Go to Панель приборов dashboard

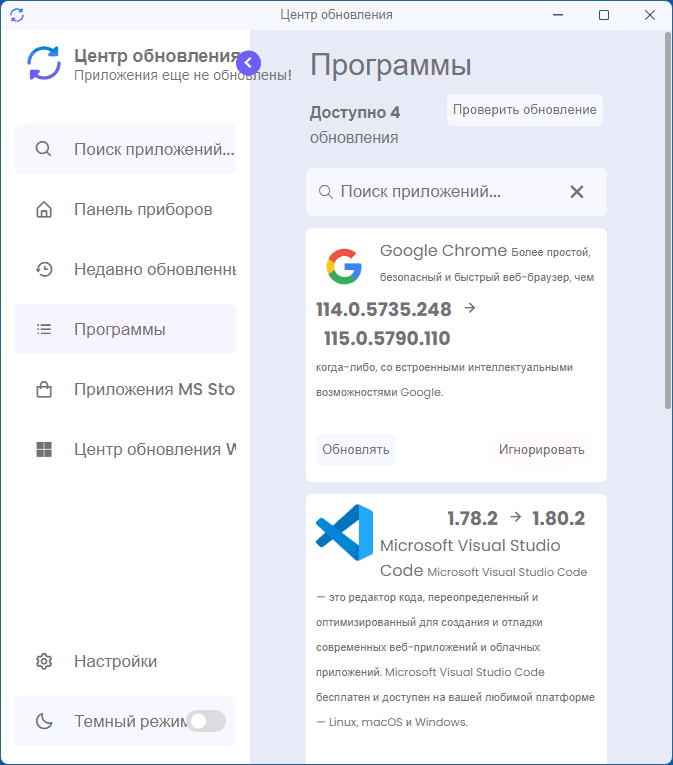[125, 209]
